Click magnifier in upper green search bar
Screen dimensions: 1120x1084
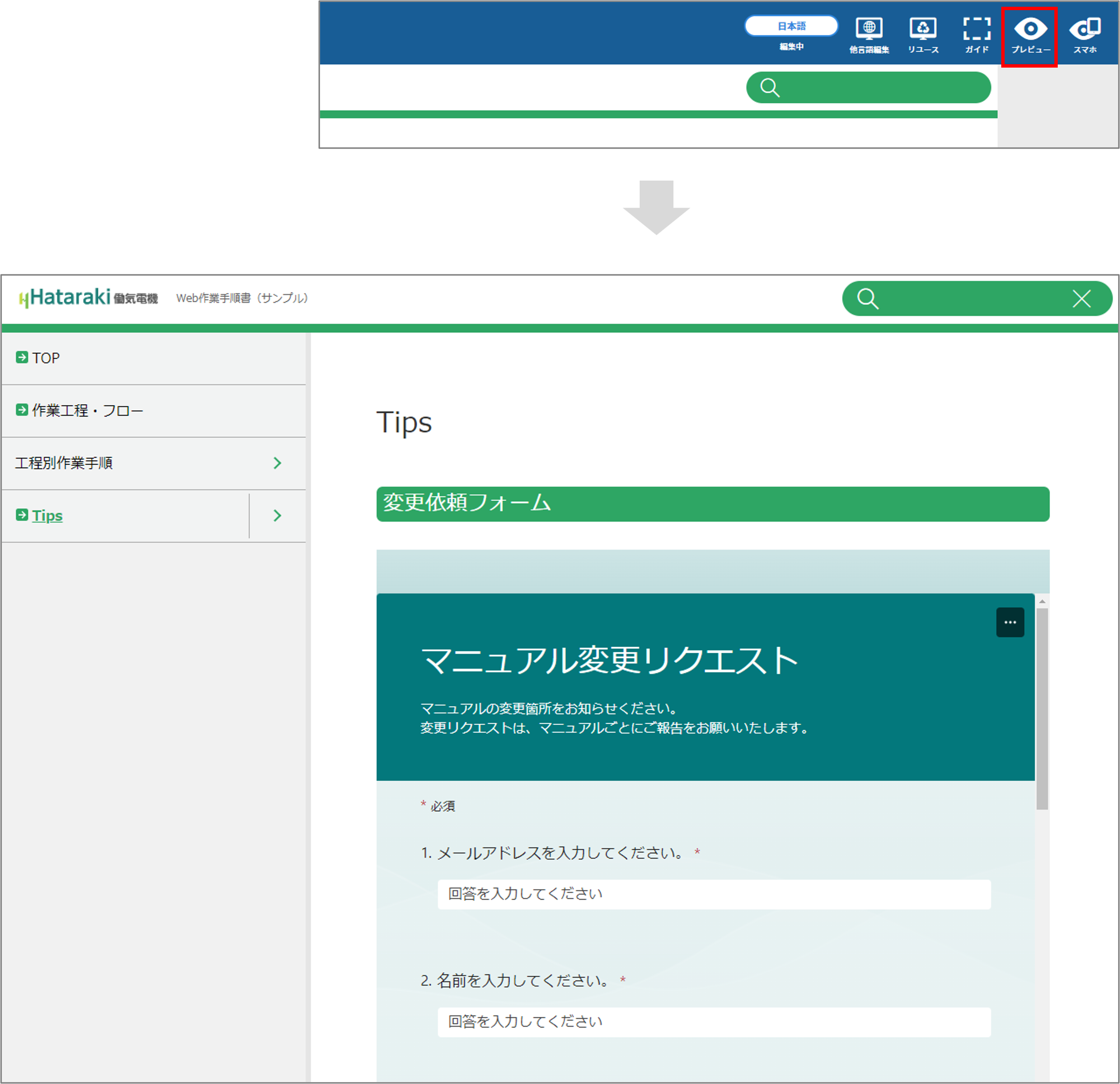tap(770, 87)
